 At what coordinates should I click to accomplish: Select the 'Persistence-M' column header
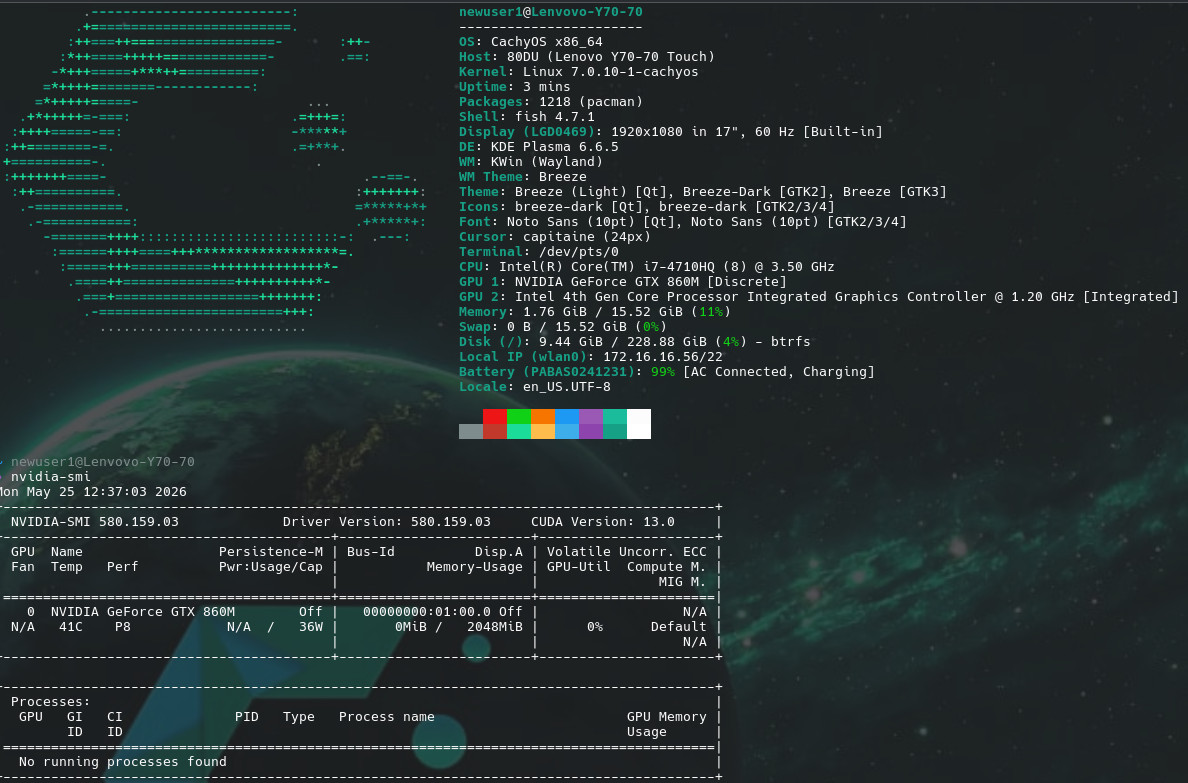point(270,552)
